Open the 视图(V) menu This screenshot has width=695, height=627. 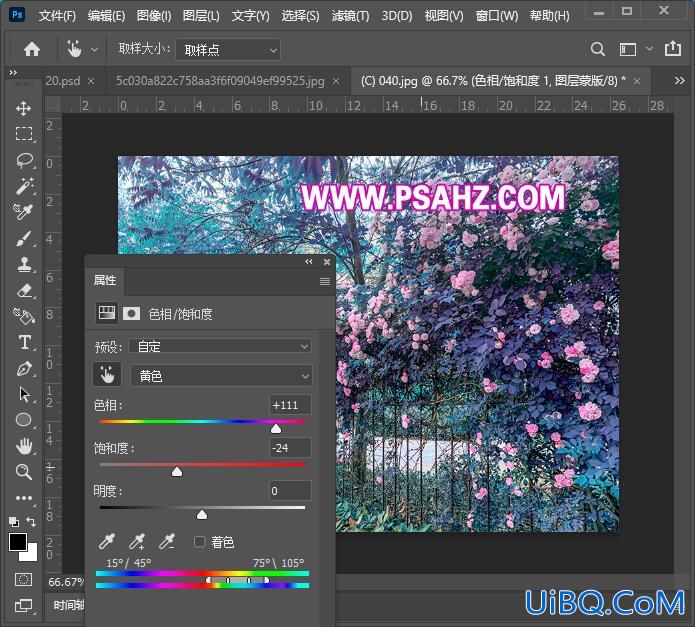point(444,16)
